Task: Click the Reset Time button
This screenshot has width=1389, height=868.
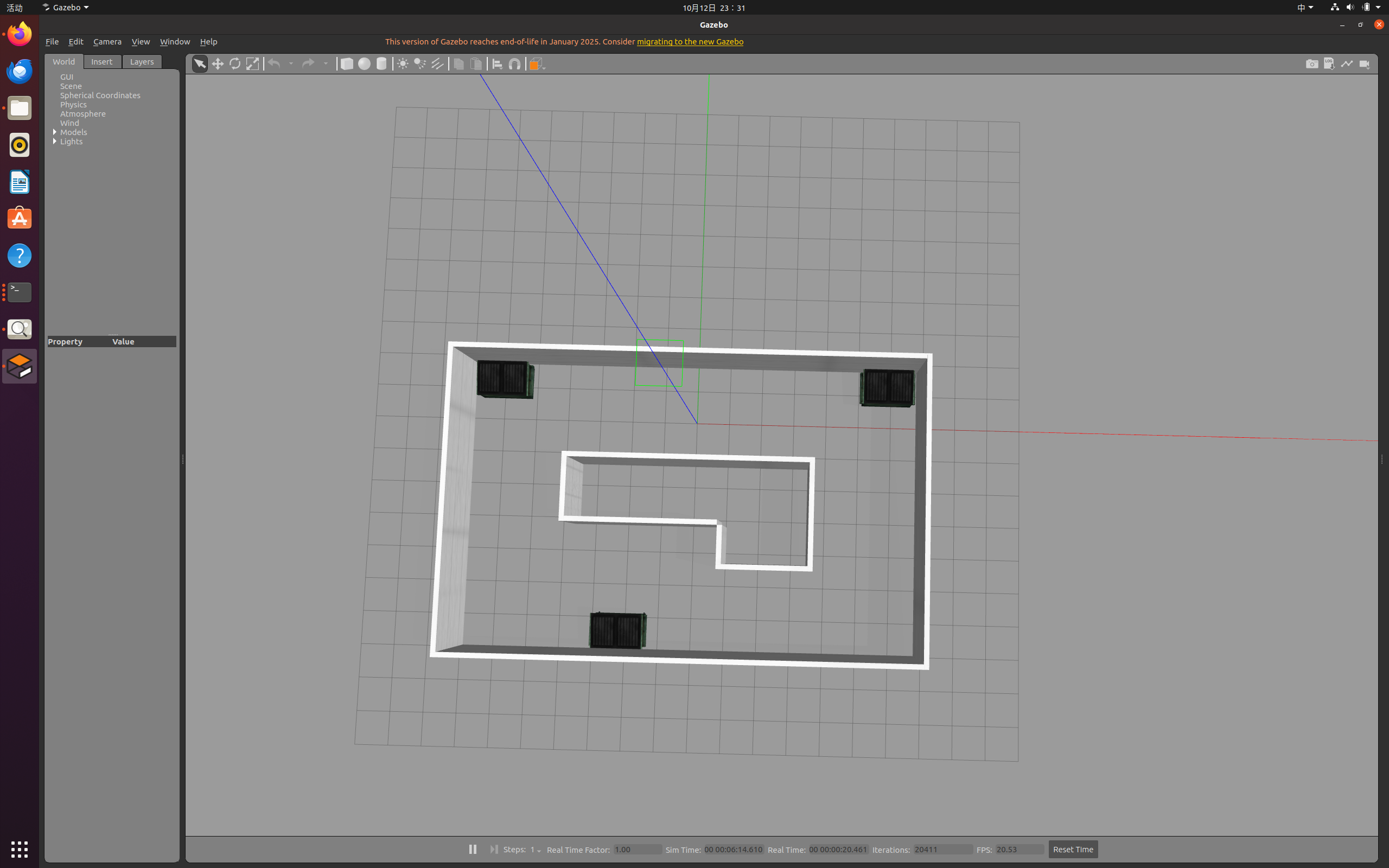Action: click(1073, 849)
